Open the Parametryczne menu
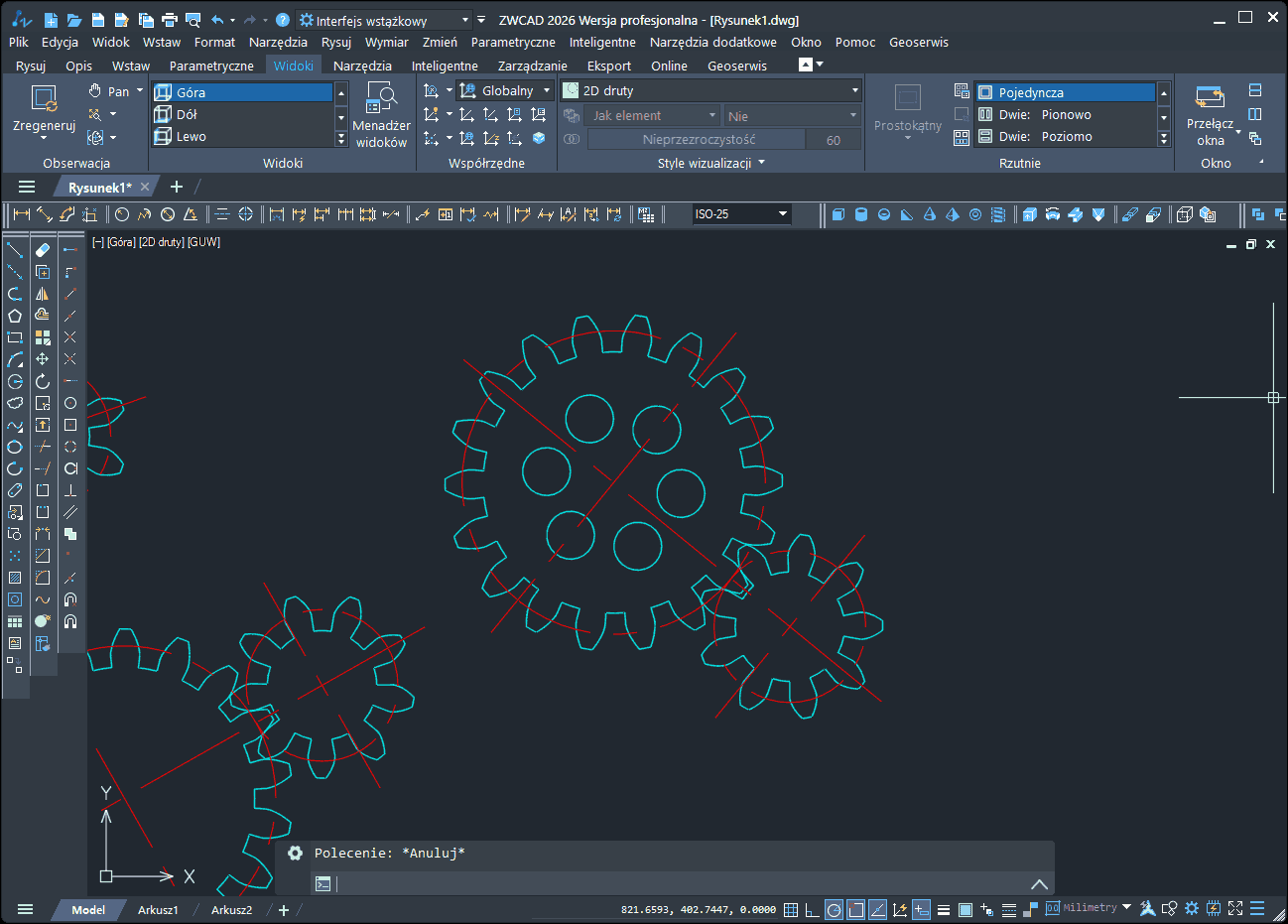1288x924 pixels. tap(513, 43)
